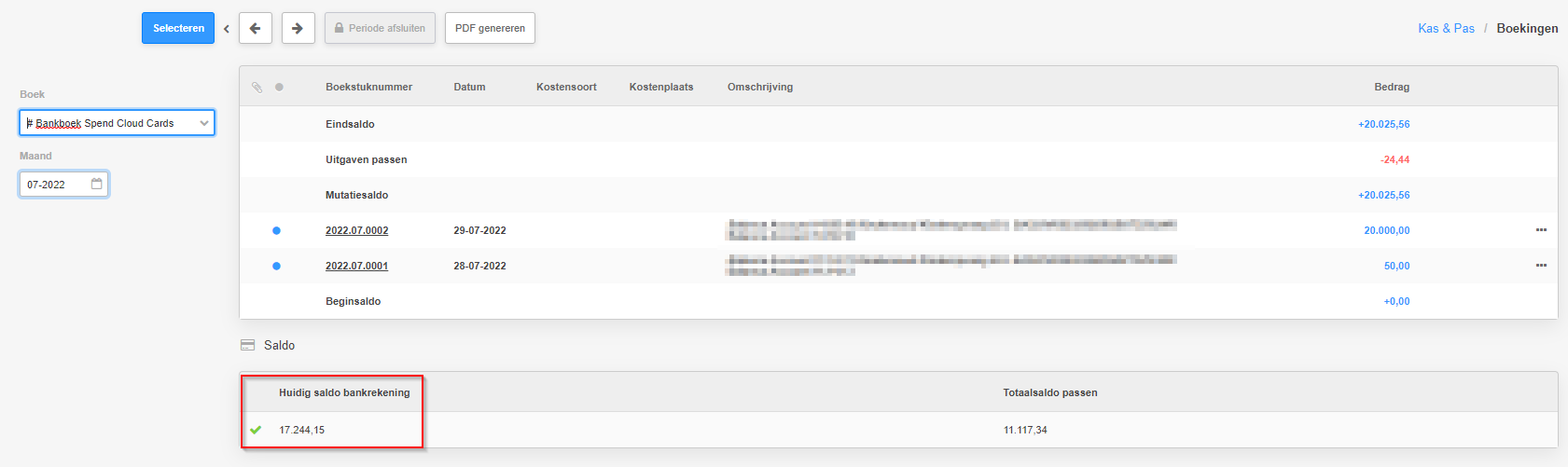Viewport: 1568px width, 467px height.
Task: Open three-dot menu for booking 2022.07.0002
Action: point(1541,230)
